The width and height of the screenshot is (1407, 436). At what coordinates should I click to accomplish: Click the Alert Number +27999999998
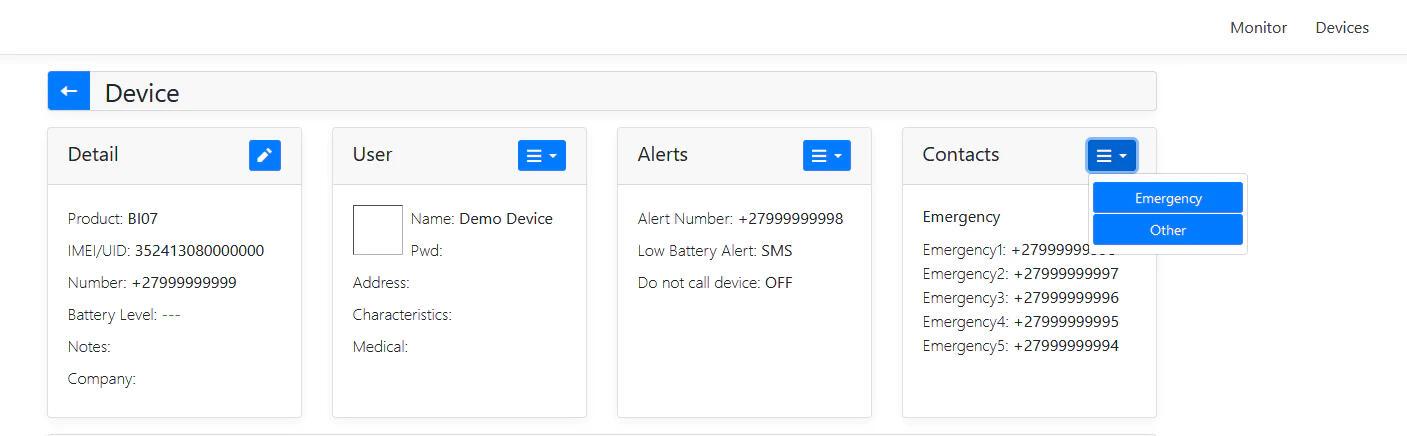point(790,219)
